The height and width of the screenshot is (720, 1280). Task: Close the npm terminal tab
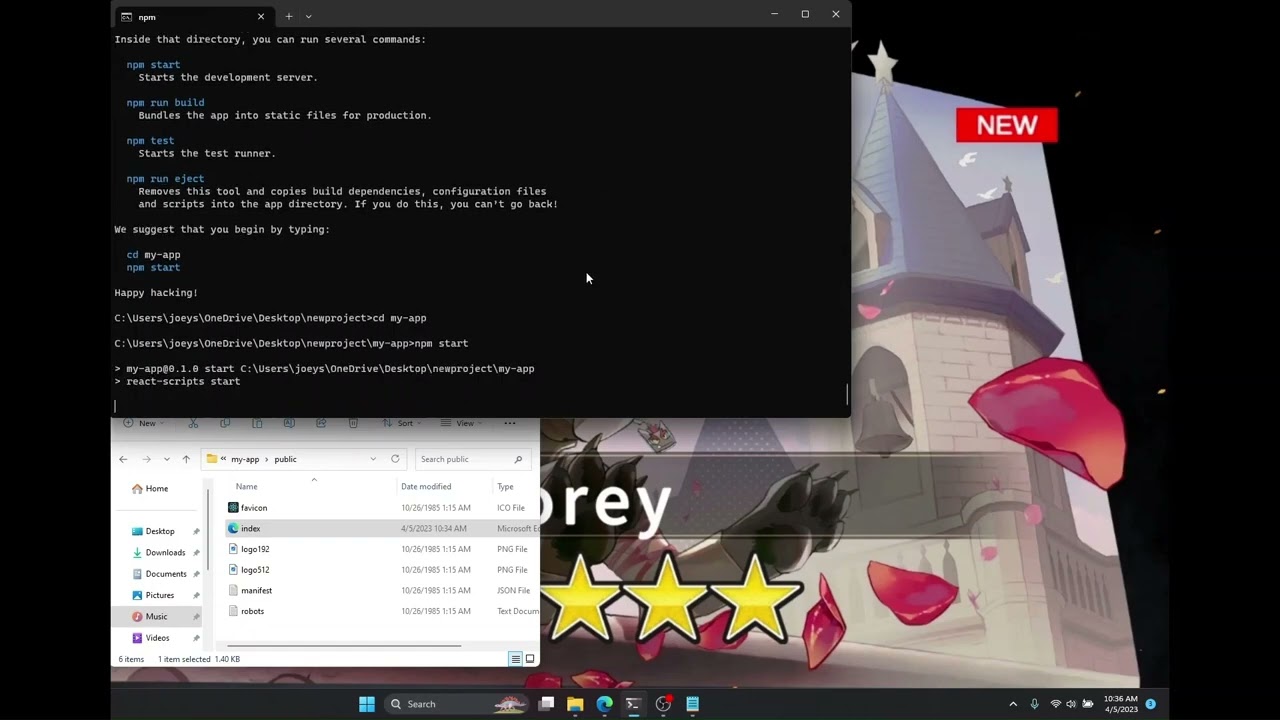click(261, 16)
